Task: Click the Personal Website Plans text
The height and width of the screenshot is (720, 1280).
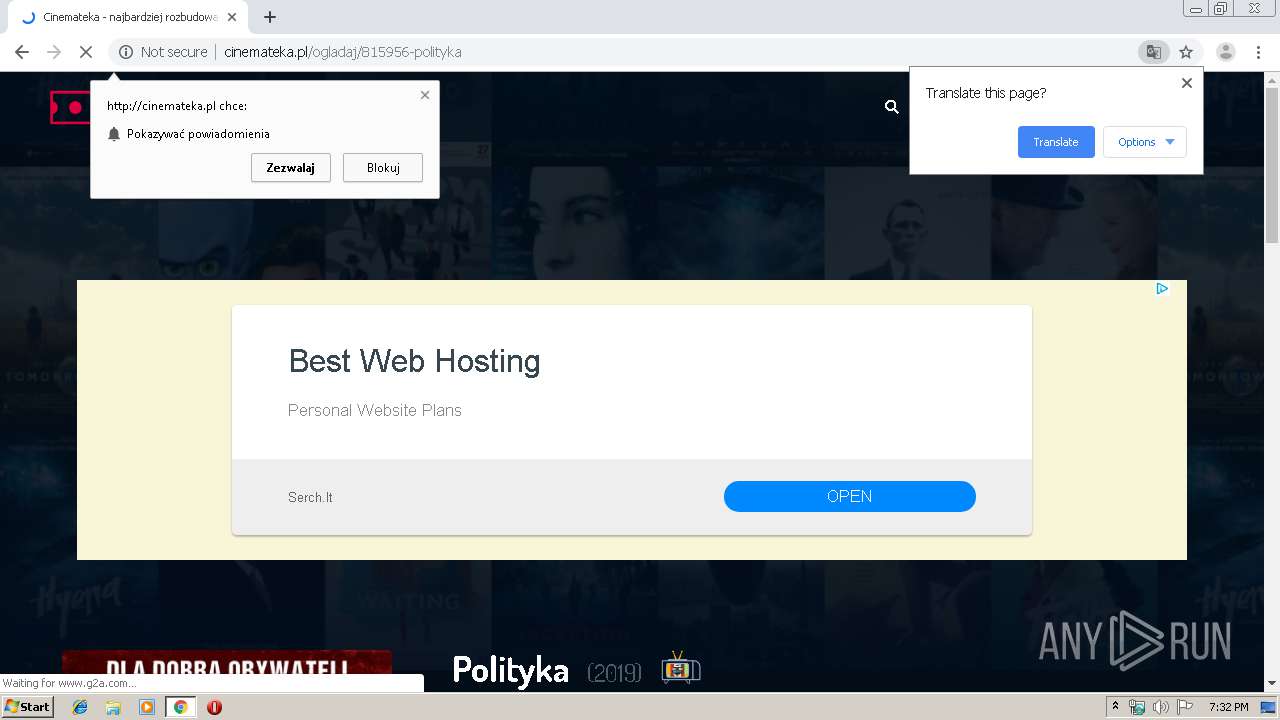Action: pyautogui.click(x=375, y=410)
